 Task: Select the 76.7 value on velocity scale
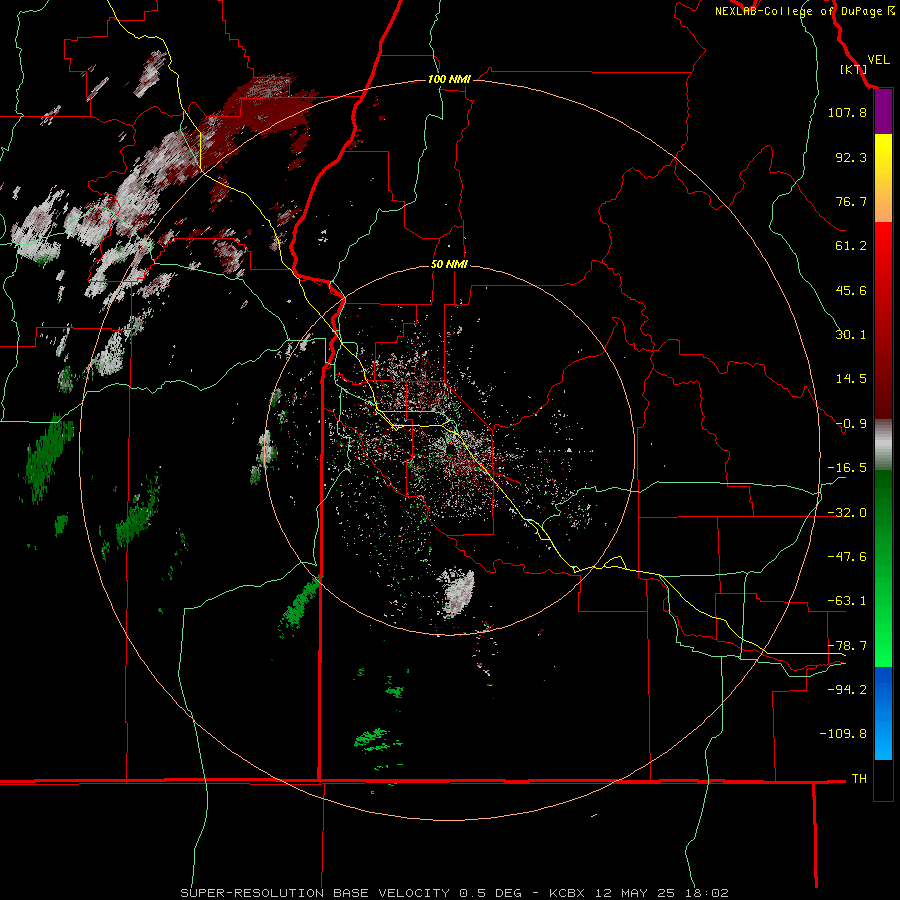point(851,201)
